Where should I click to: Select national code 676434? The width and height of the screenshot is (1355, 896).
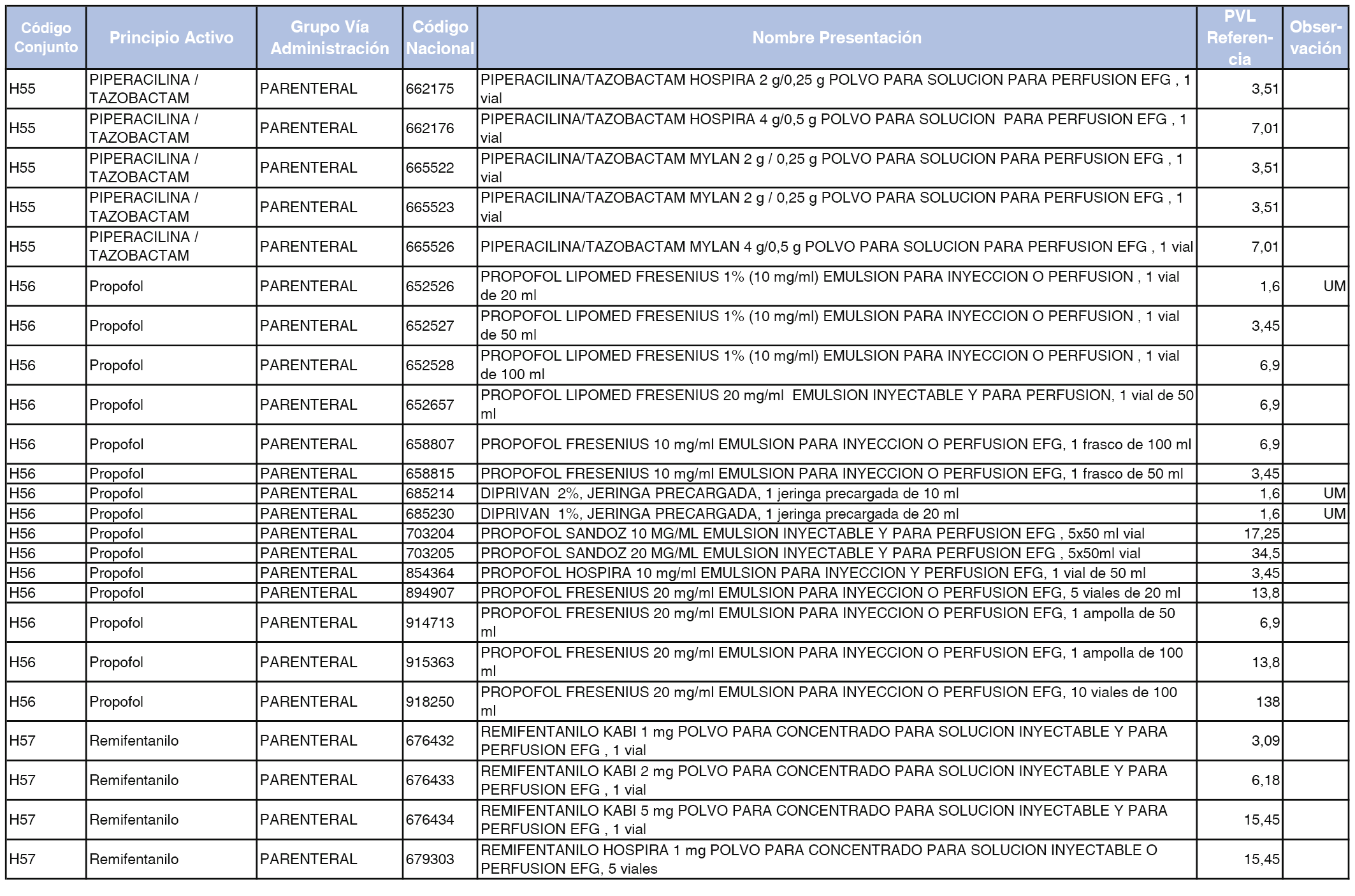430,820
